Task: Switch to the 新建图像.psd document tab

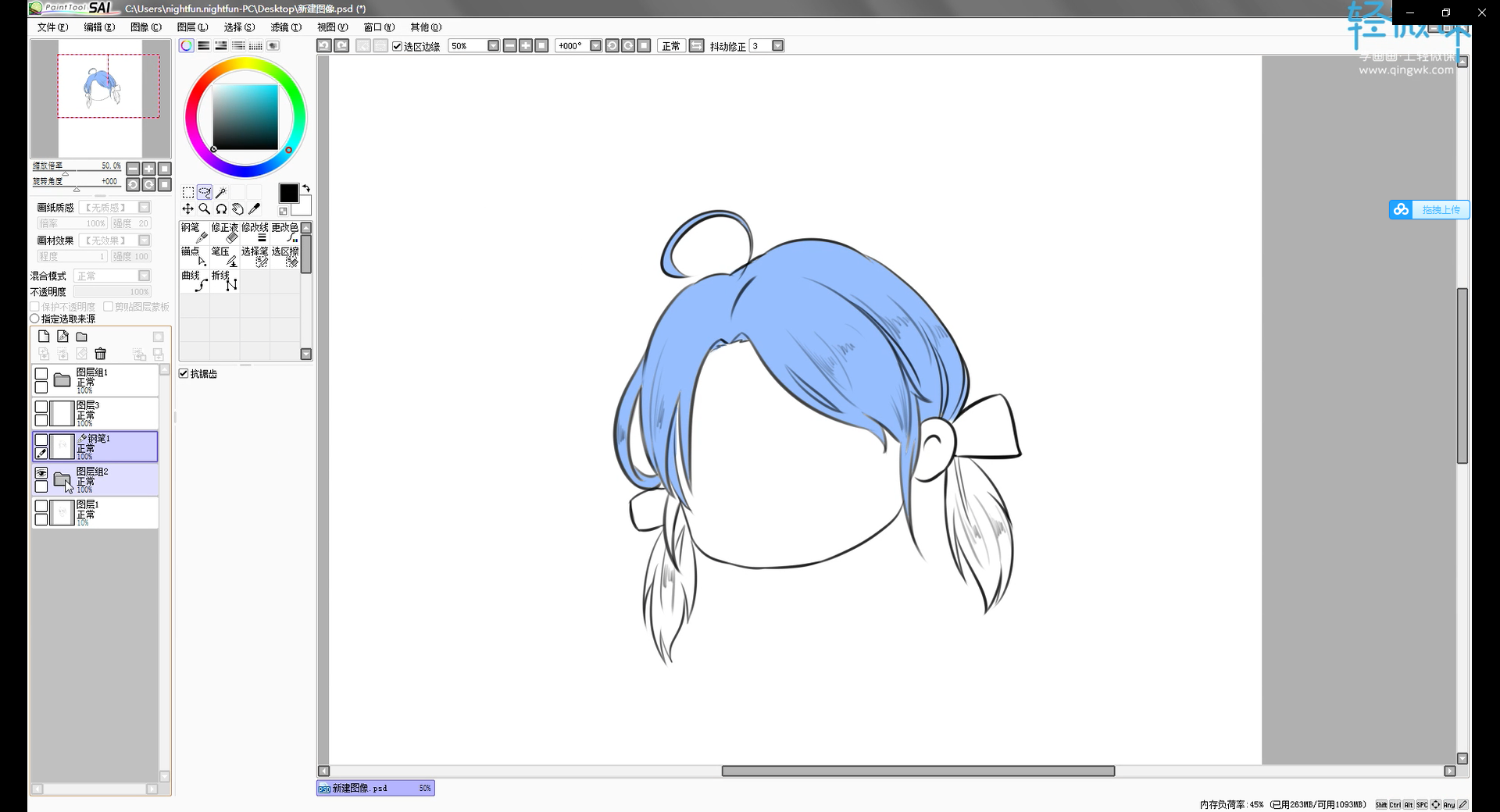Action: [x=375, y=789]
